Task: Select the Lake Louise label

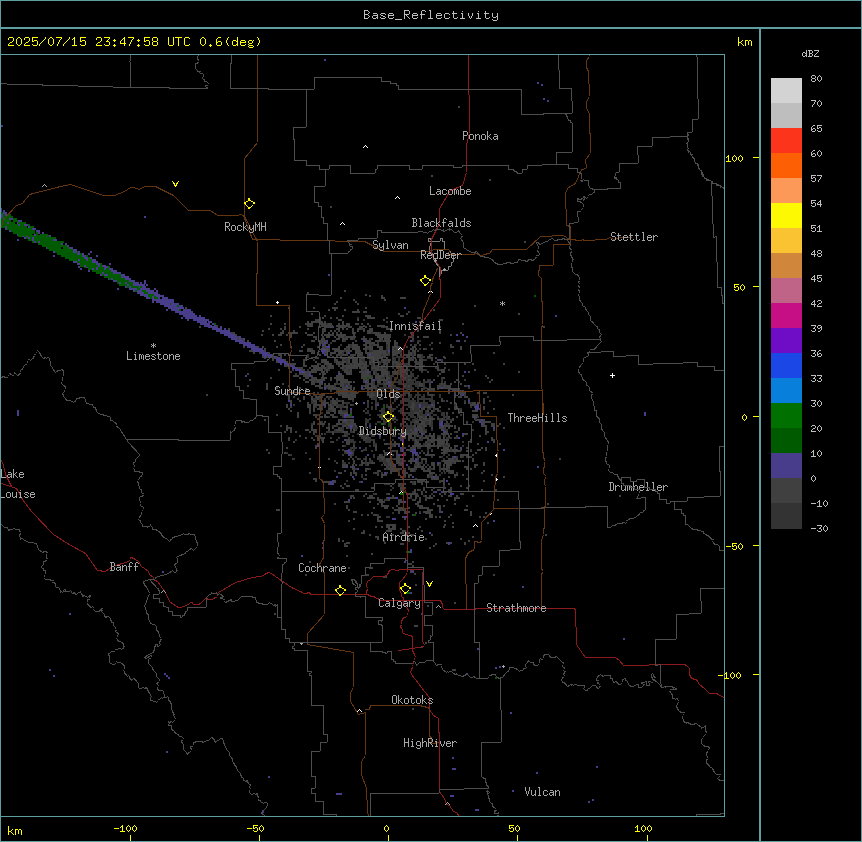Action: pos(18,484)
